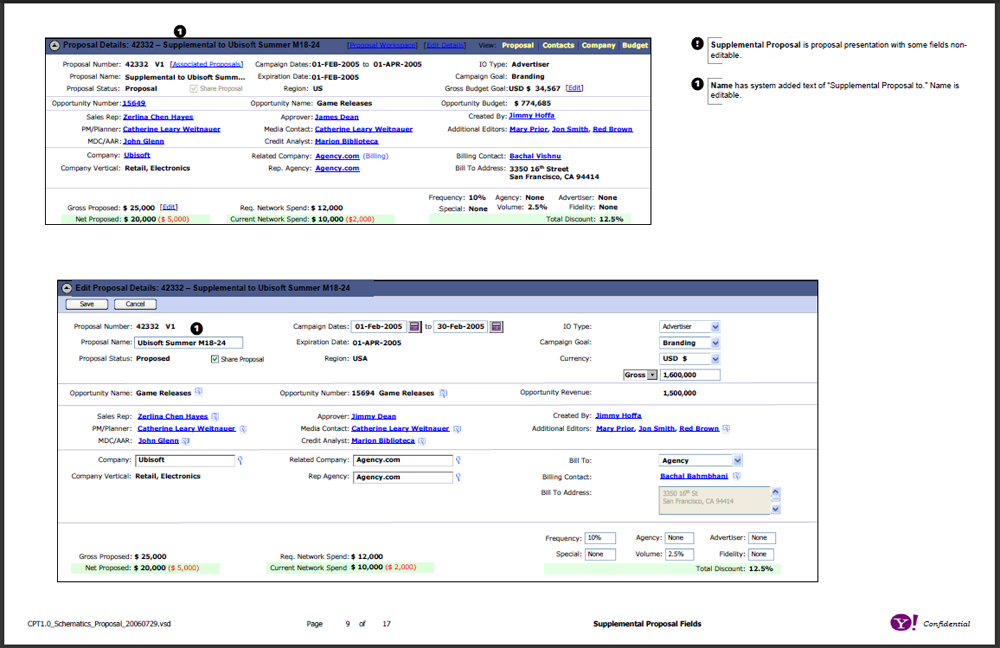Click the Yahoo! logo at bottom right
The image size is (1000, 648).
pyautogui.click(x=903, y=622)
